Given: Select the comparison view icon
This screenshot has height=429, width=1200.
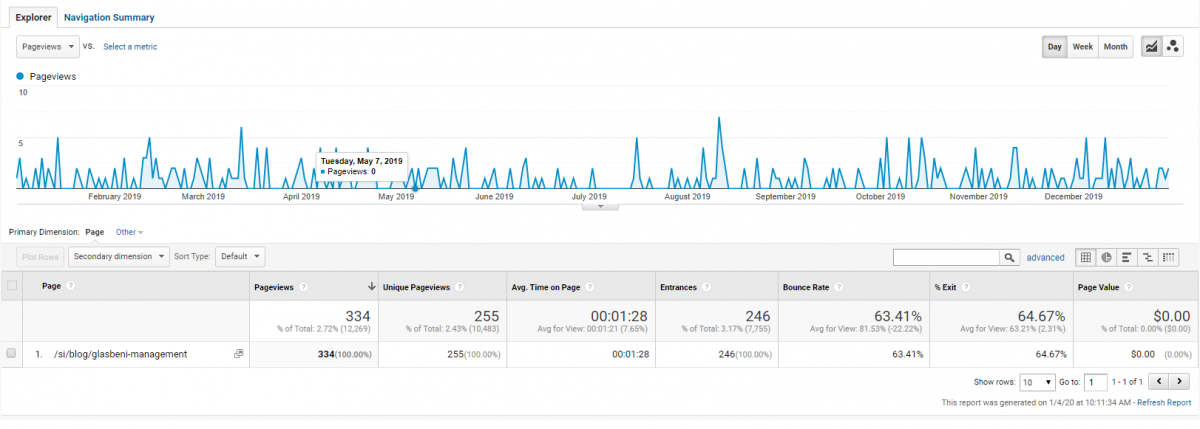Looking at the screenshot, I should click(1148, 257).
